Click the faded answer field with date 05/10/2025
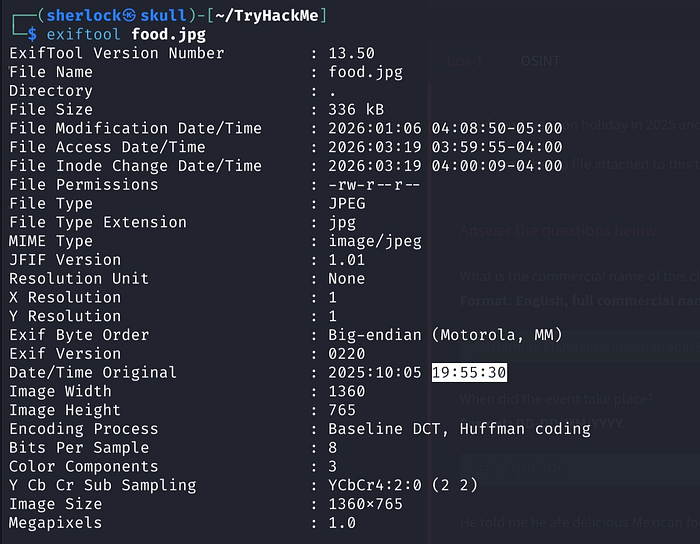The image size is (700, 544). (580, 470)
